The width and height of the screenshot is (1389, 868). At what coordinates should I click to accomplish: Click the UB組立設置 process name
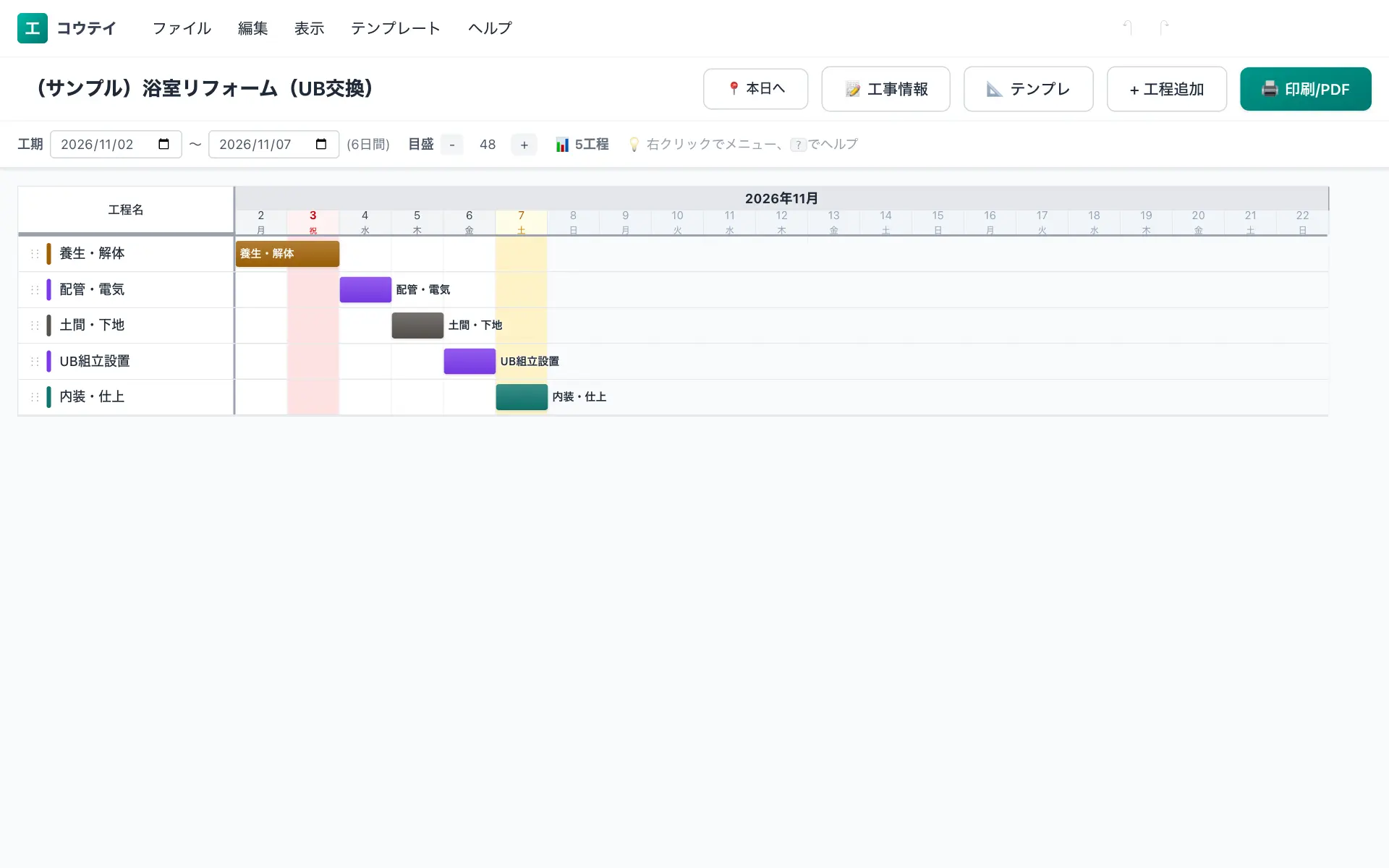point(95,361)
